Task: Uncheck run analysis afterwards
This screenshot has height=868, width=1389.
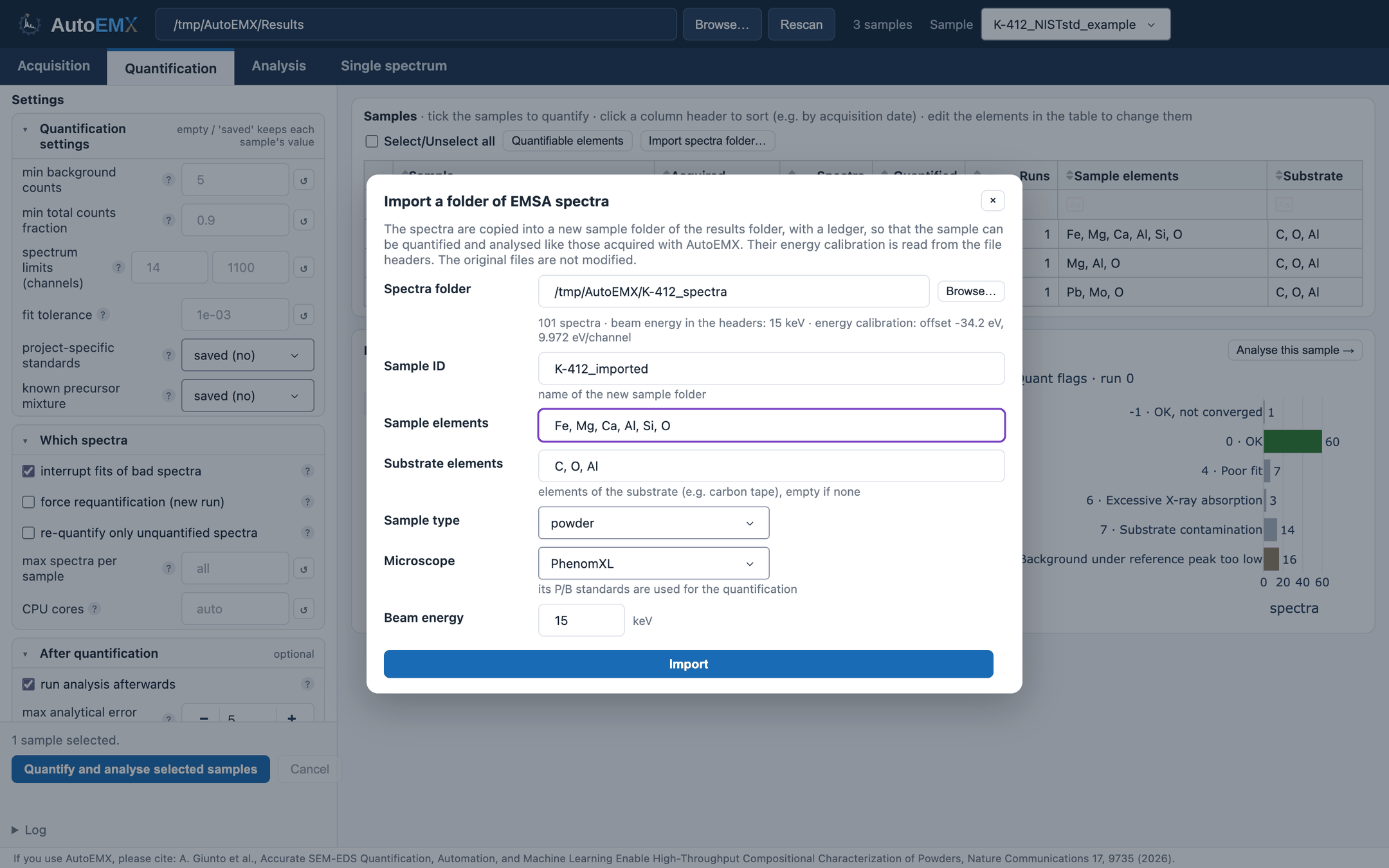Action: click(28, 684)
